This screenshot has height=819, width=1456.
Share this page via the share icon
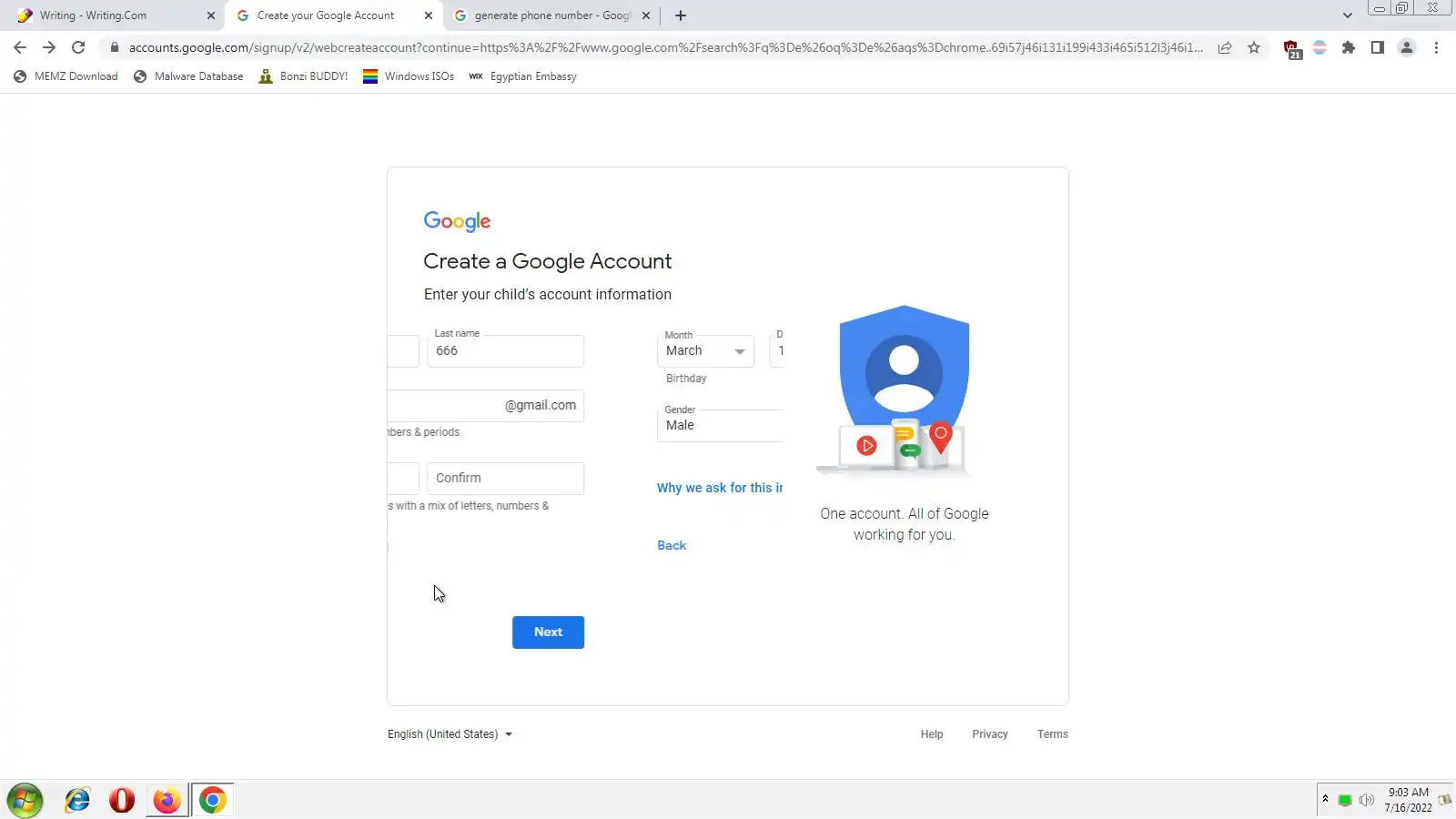point(1225,47)
